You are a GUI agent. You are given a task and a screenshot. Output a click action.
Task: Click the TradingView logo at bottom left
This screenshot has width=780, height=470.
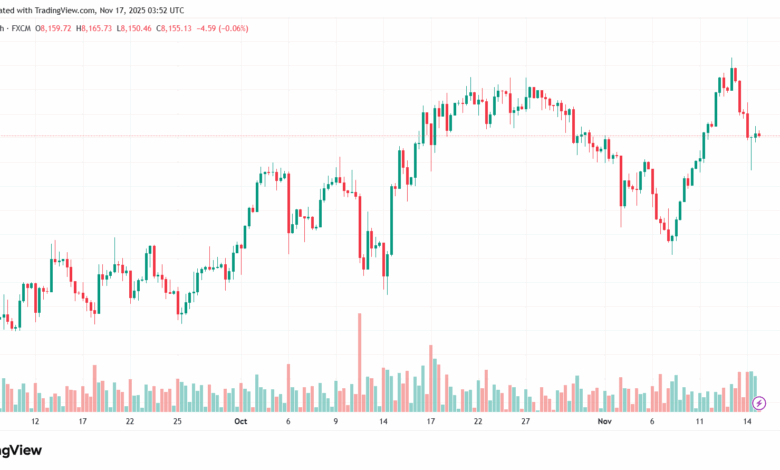coord(20,452)
